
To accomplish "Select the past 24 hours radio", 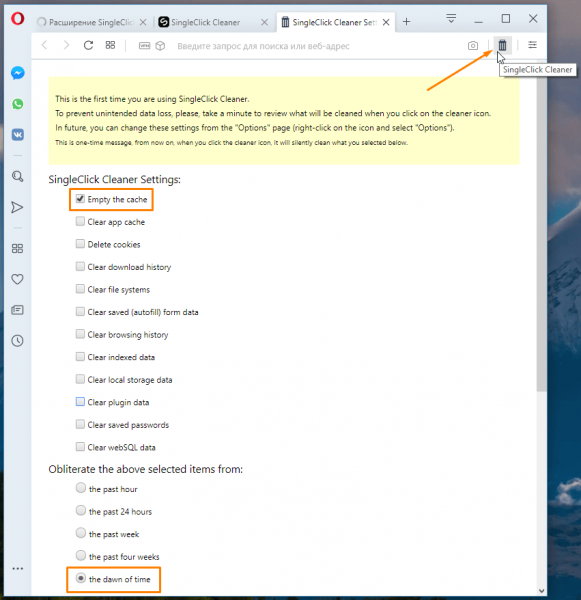I will 80,510.
